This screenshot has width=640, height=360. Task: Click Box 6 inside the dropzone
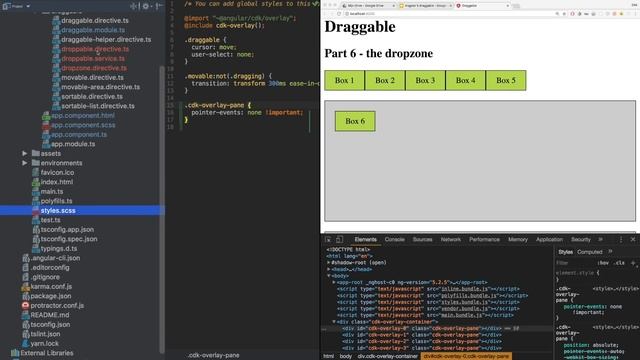coord(355,121)
